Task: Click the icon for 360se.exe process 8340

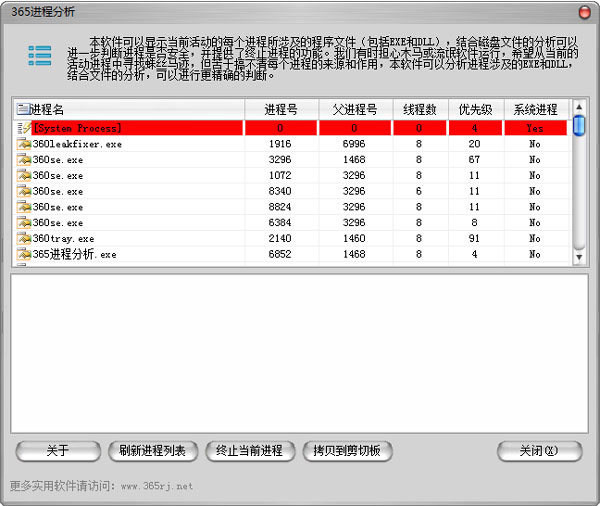Action: [x=24, y=191]
